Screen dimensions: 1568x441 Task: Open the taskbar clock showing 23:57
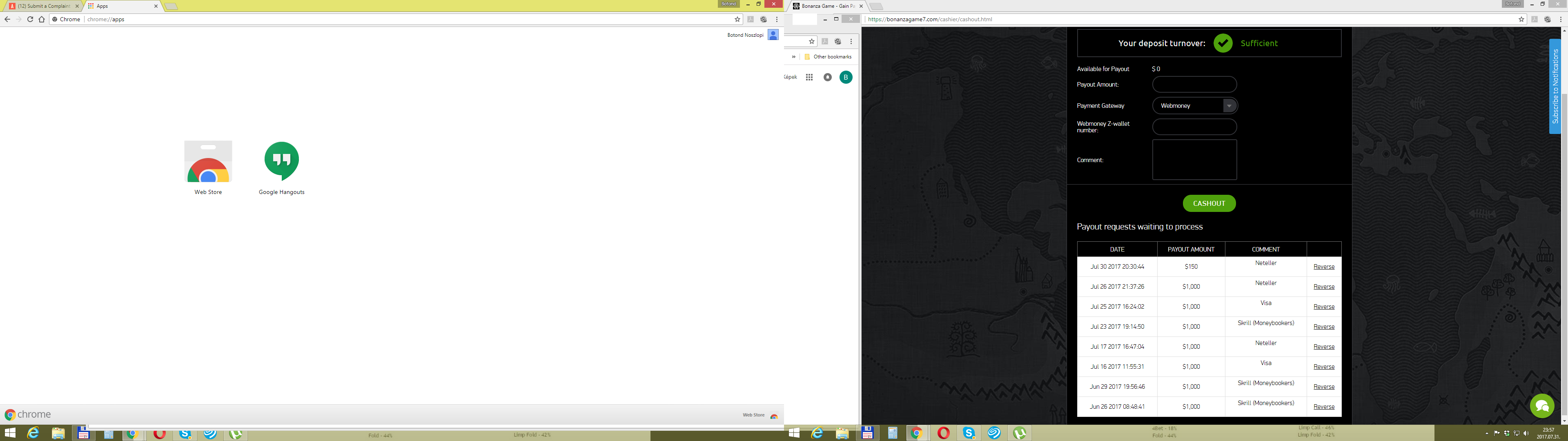(x=1549, y=433)
